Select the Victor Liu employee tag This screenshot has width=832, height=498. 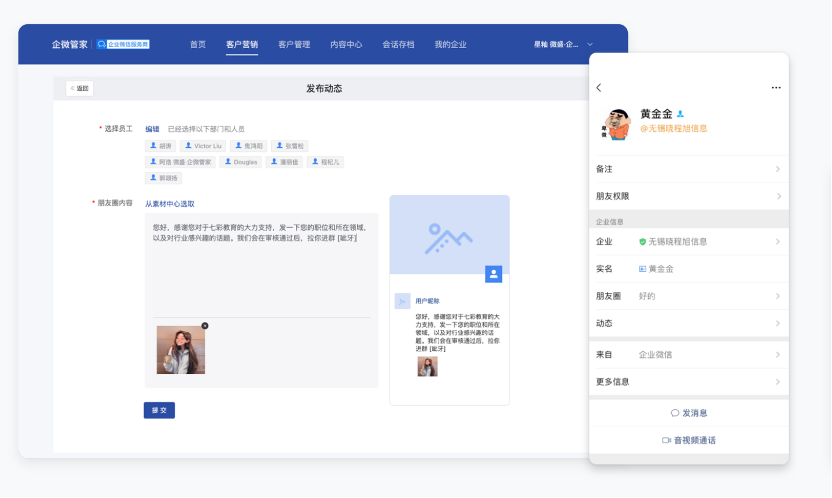tap(204, 146)
